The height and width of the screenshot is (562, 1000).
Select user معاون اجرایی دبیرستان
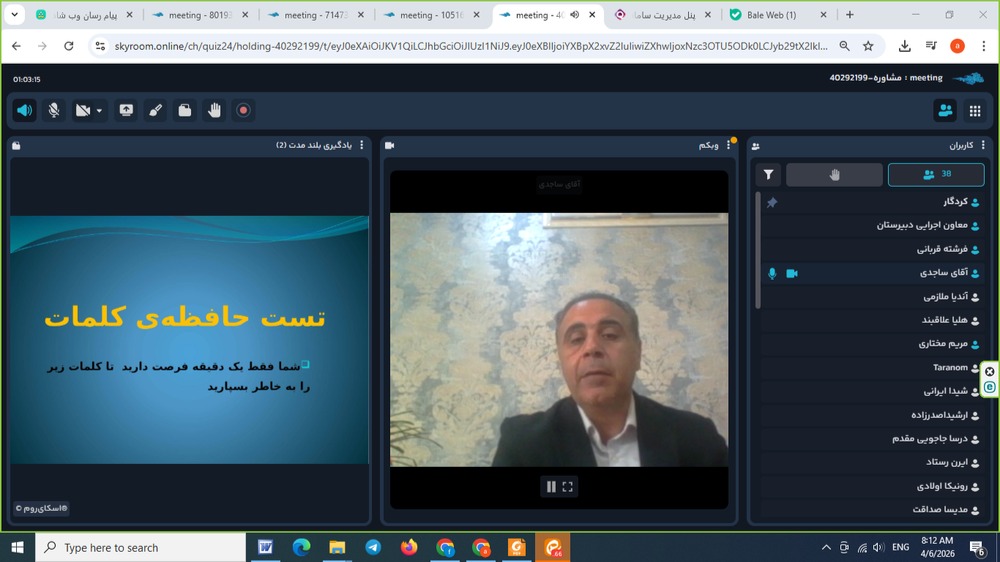873,225
